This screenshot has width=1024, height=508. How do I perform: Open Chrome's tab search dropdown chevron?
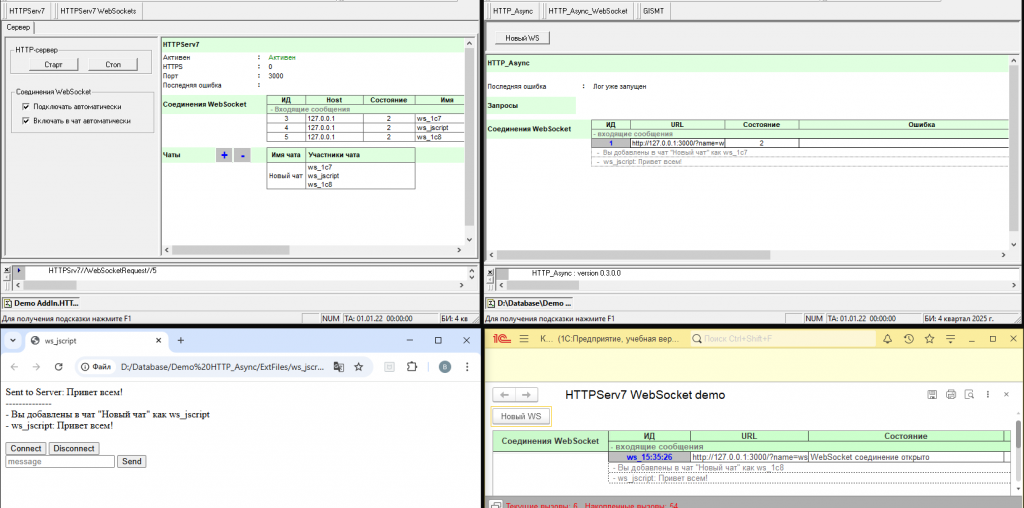[12, 340]
